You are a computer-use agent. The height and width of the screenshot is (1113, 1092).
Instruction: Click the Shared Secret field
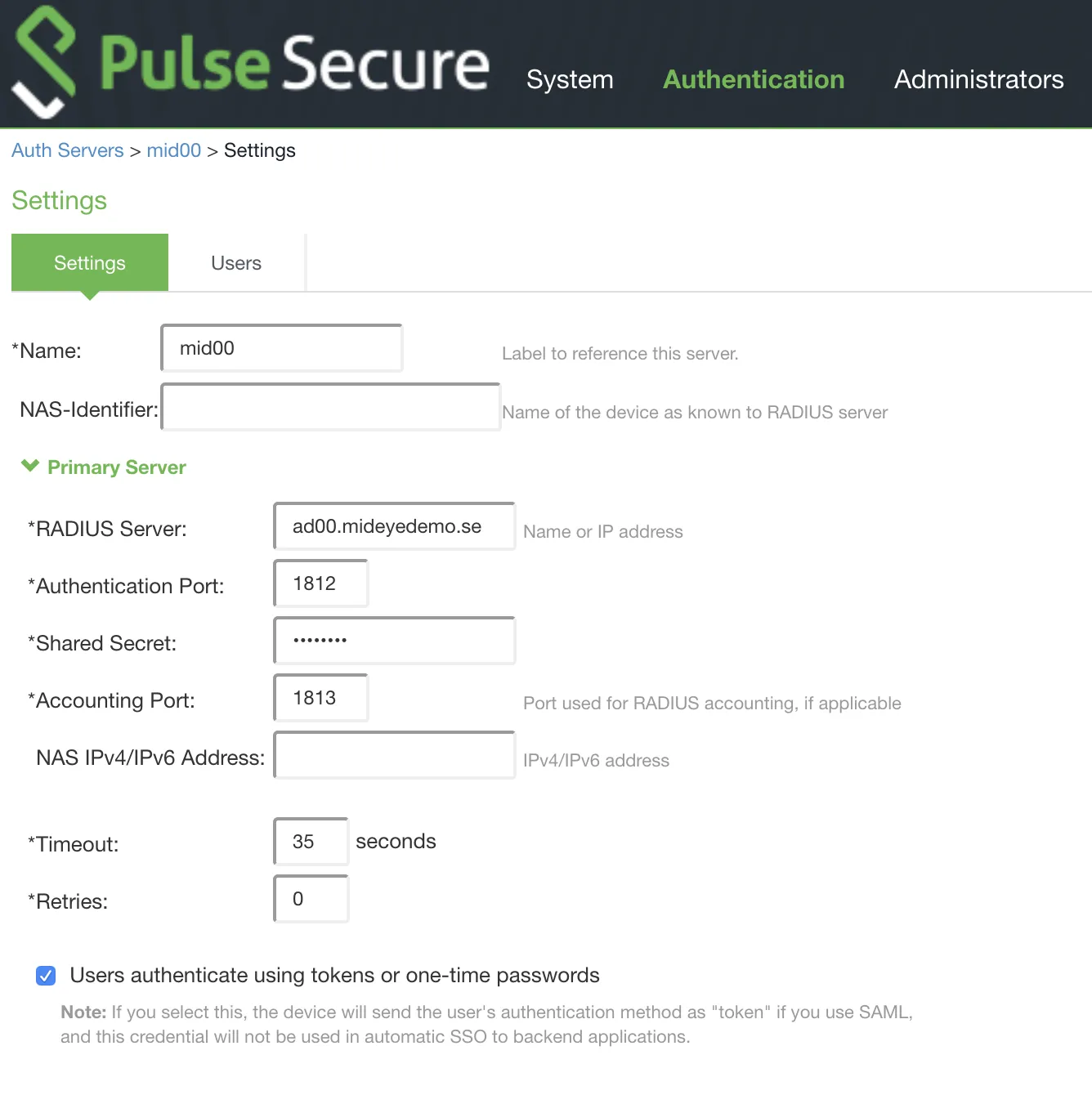393,640
